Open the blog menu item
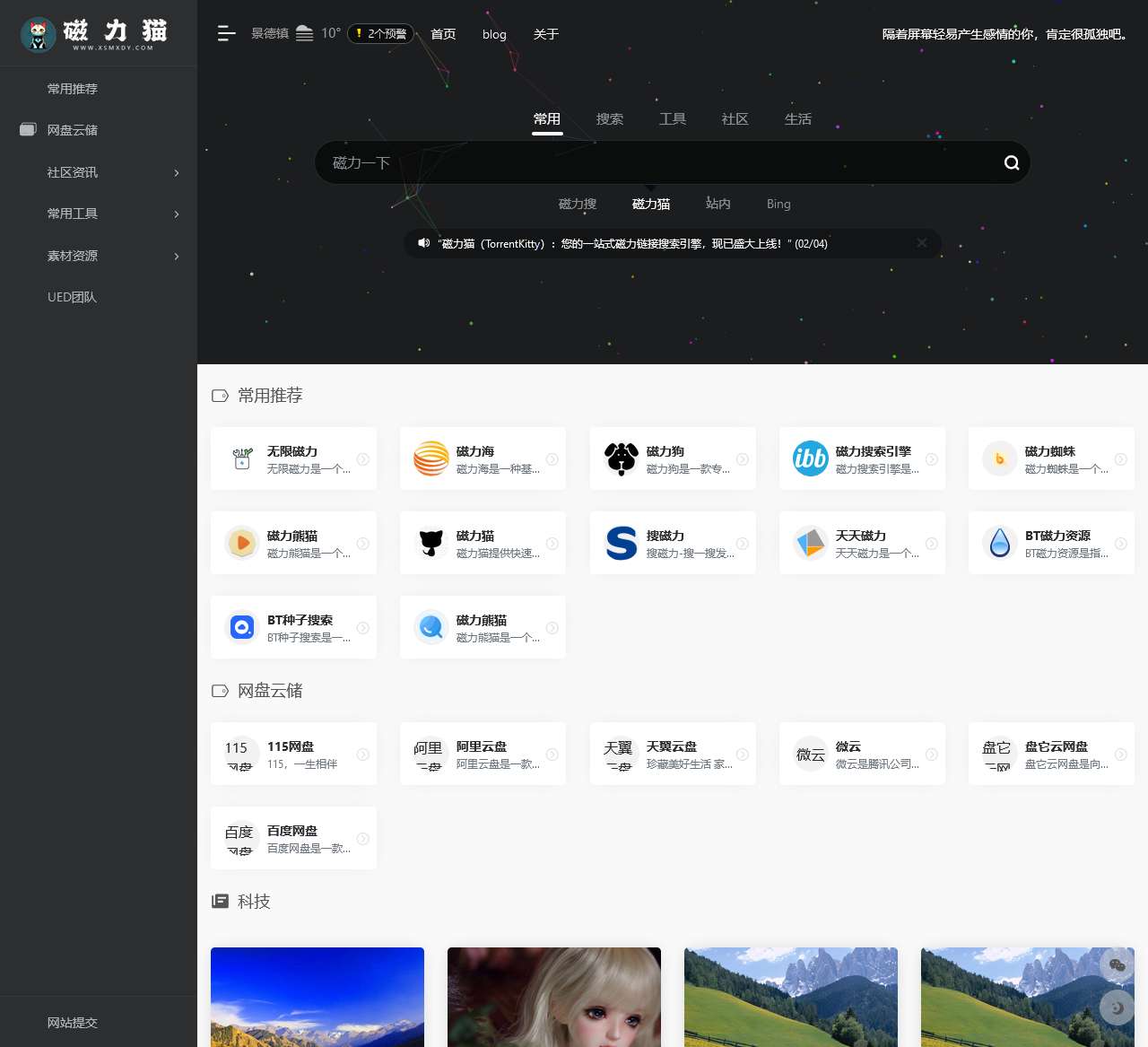Screen dimensions: 1148x1047 tap(494, 34)
